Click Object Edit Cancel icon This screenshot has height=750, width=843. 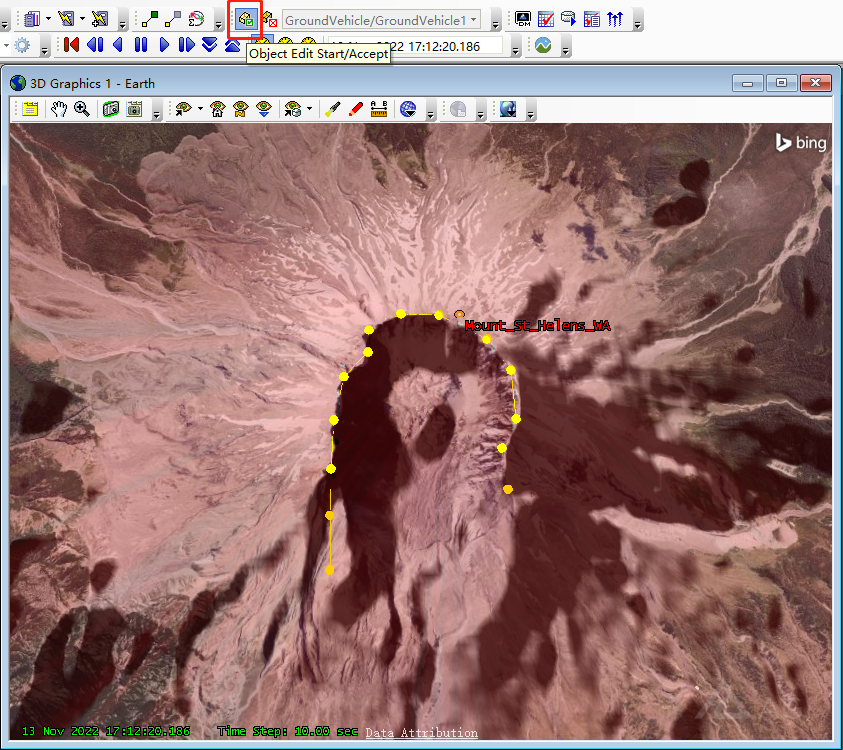point(269,19)
